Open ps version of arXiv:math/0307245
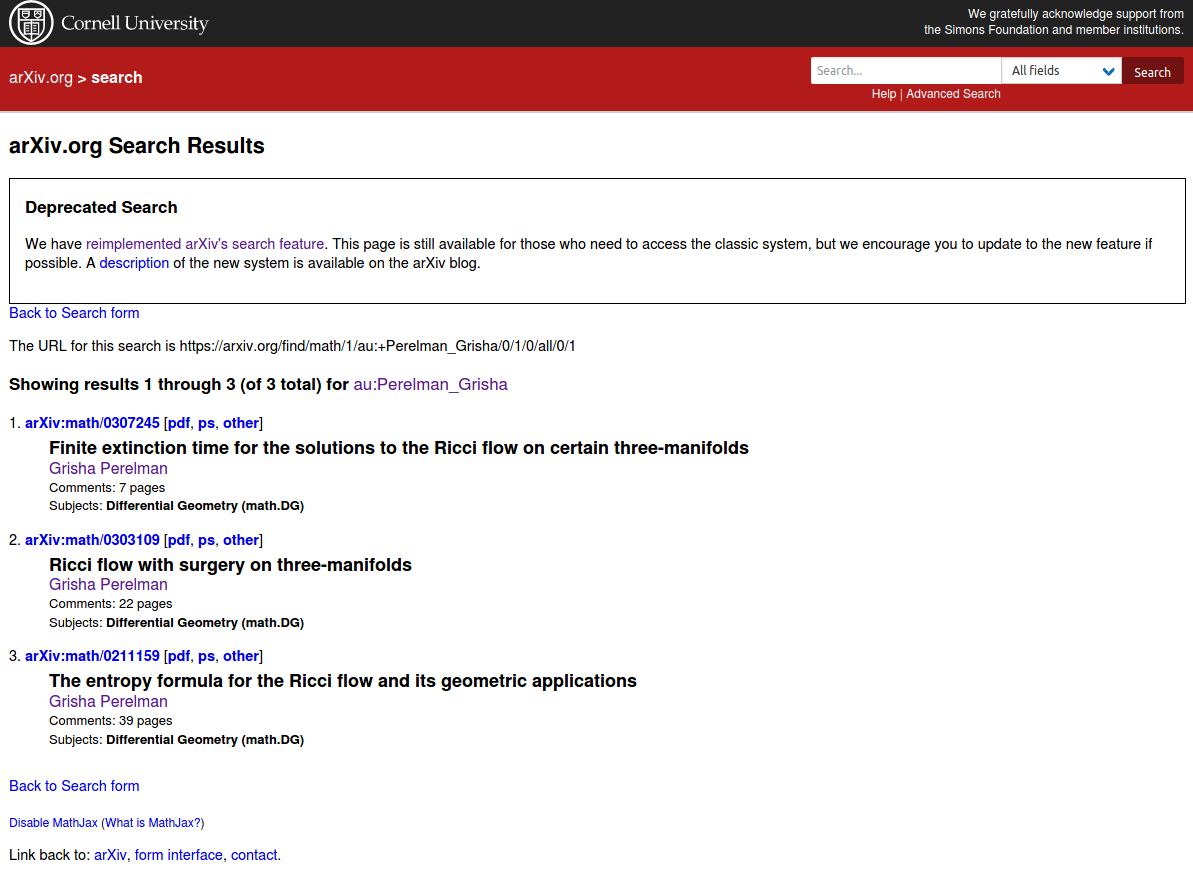1193x879 pixels. [x=206, y=423]
